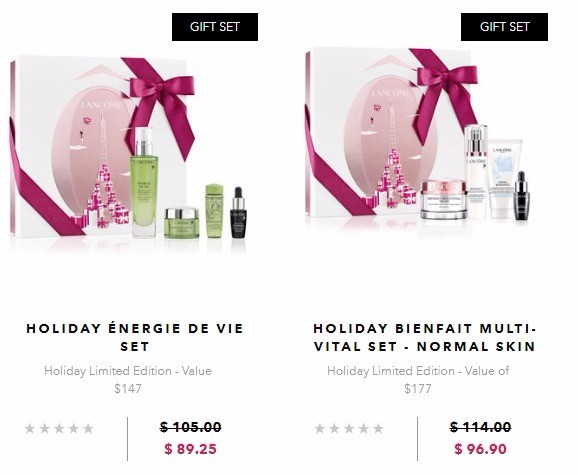Click the fifth star under Énergie de Vie set

[x=88, y=429]
